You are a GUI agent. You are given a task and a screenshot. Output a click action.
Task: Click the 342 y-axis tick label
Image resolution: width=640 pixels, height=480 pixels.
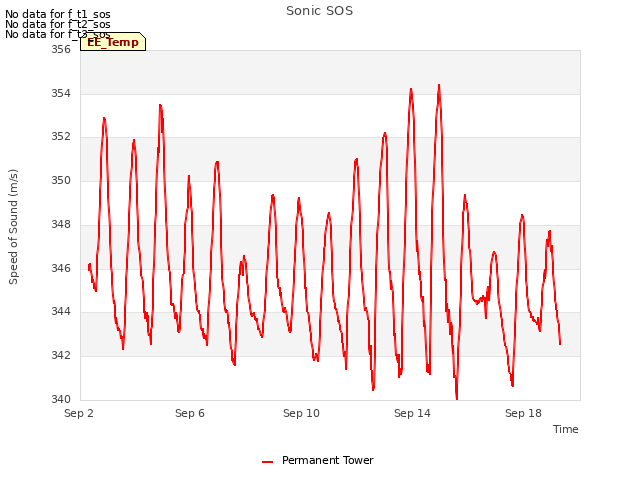[61, 356]
